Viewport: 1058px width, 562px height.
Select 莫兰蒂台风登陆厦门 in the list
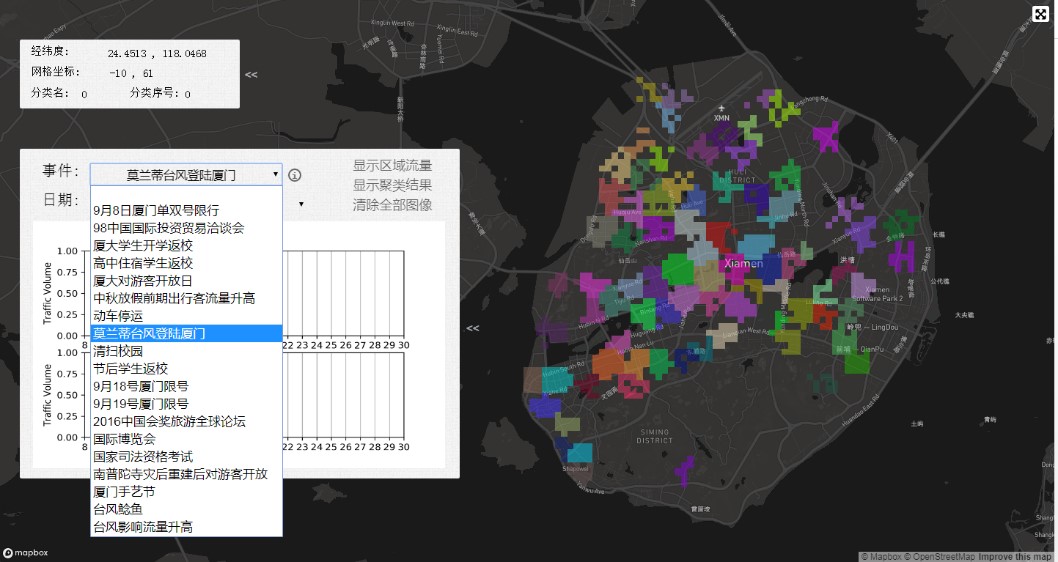150,334
